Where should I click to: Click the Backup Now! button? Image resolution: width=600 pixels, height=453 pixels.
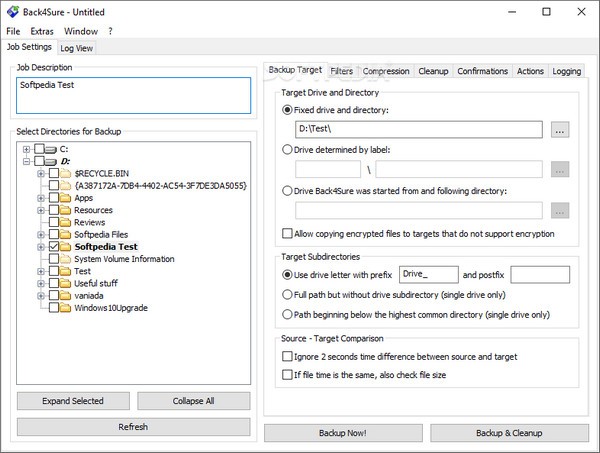click(x=343, y=433)
